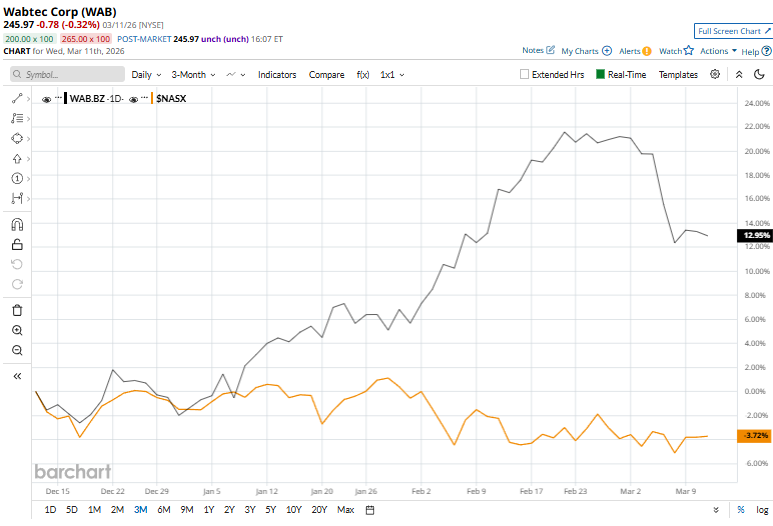Image resolution: width=773 pixels, height=526 pixels.
Task: Select the measure price range tool
Action: pos(17,198)
